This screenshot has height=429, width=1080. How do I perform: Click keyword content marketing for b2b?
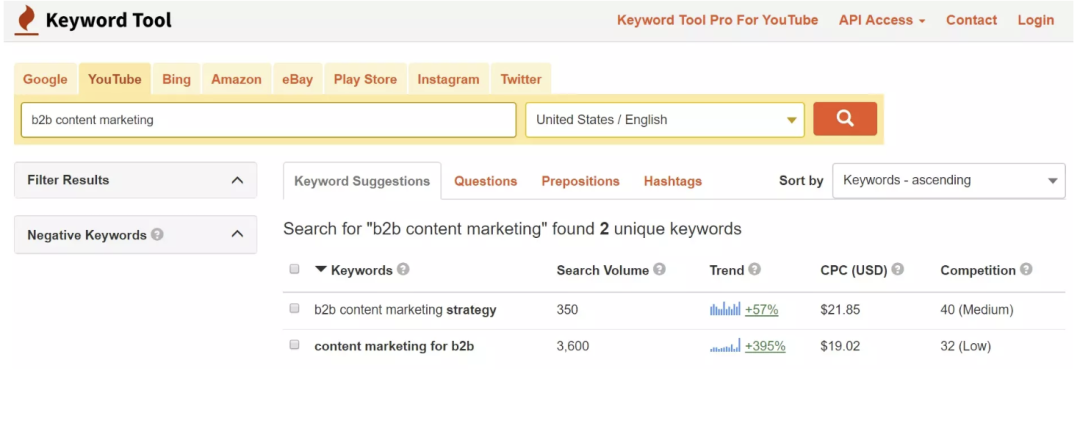pos(394,346)
